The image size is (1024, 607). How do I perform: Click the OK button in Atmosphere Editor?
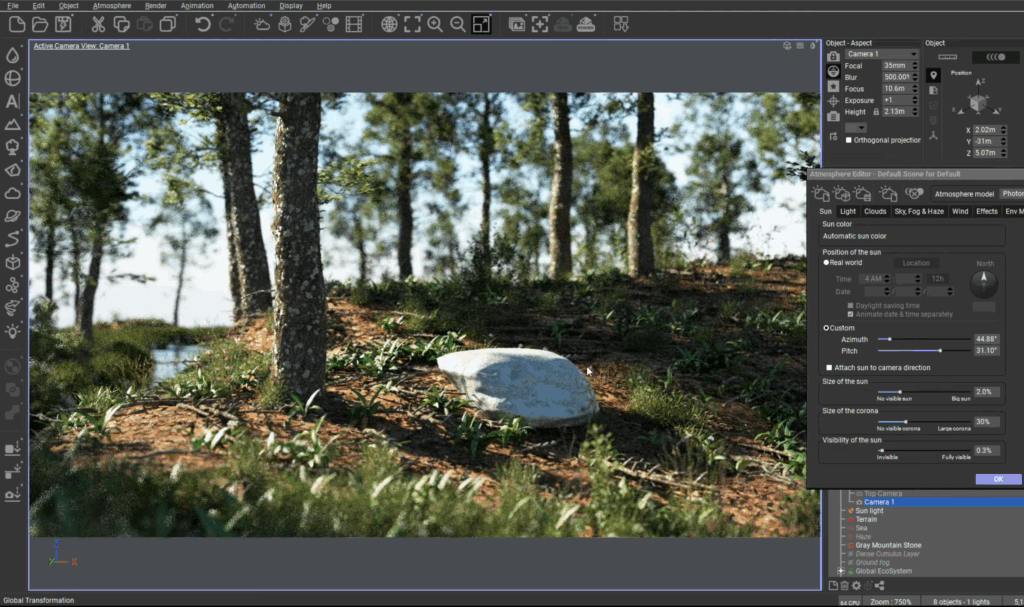point(997,479)
